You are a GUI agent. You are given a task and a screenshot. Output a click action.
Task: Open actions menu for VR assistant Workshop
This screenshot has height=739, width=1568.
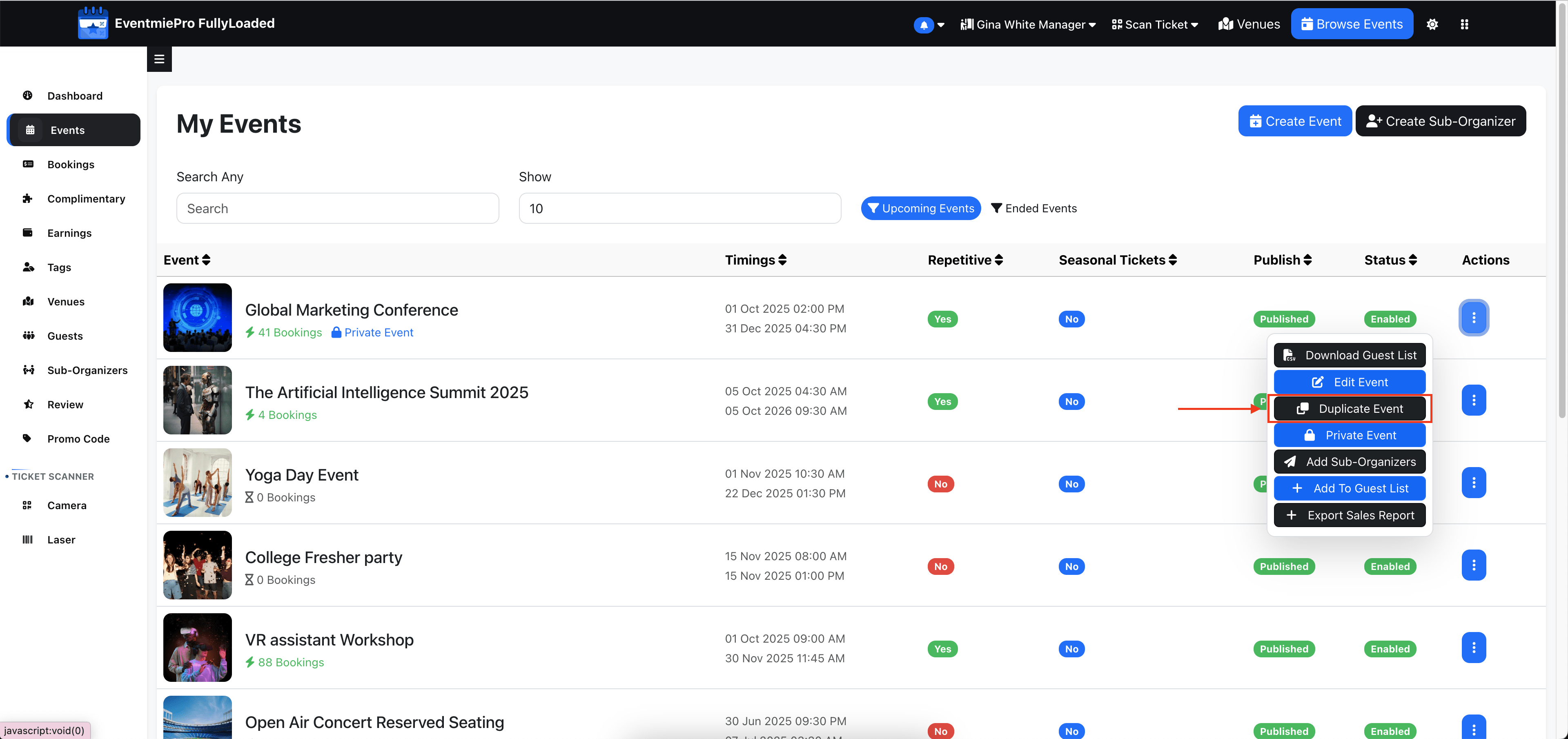click(x=1474, y=648)
